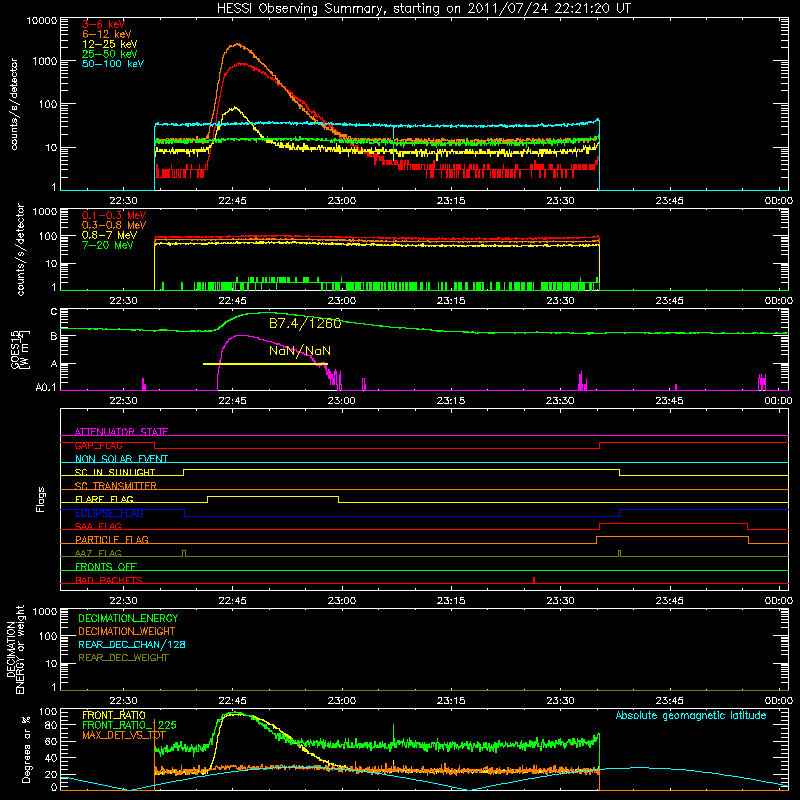Select the 3-6 keV legend label
The width and height of the screenshot is (800, 800).
click(x=103, y=24)
